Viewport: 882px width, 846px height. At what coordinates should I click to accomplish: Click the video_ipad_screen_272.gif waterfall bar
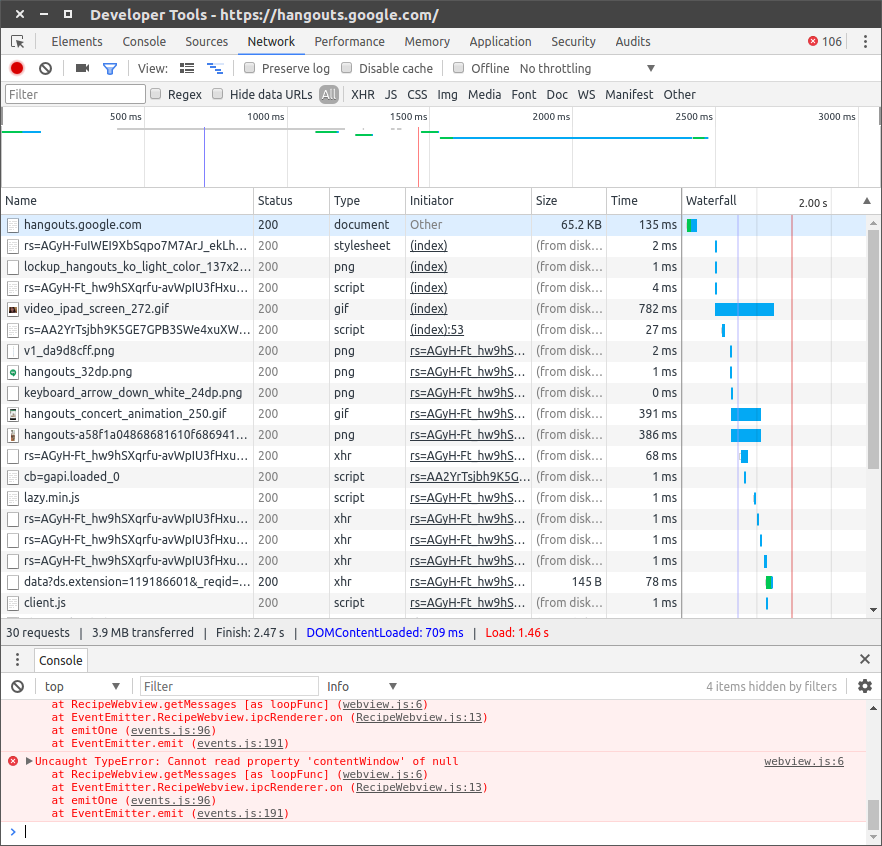coord(744,309)
